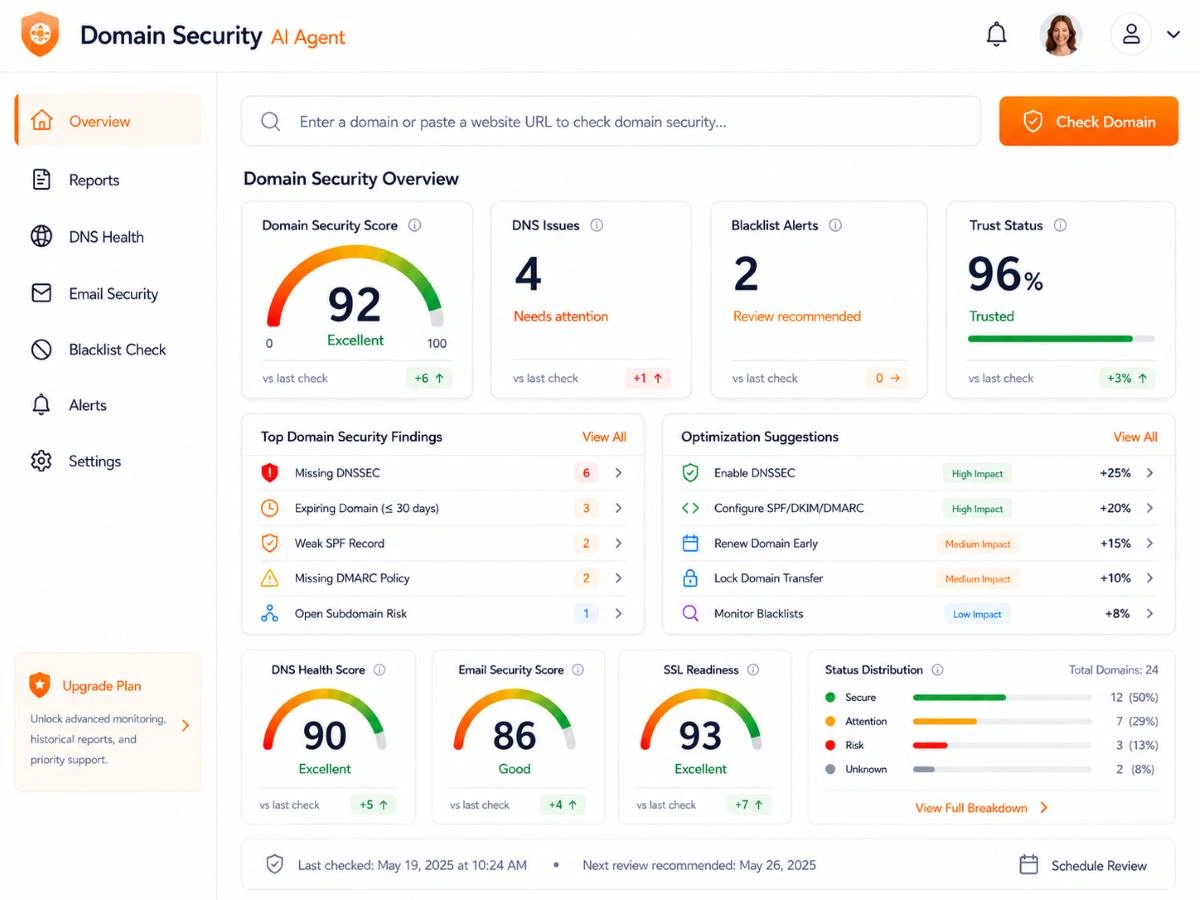
Task: Expand the user account dropdown arrow
Action: pyautogui.click(x=1173, y=35)
